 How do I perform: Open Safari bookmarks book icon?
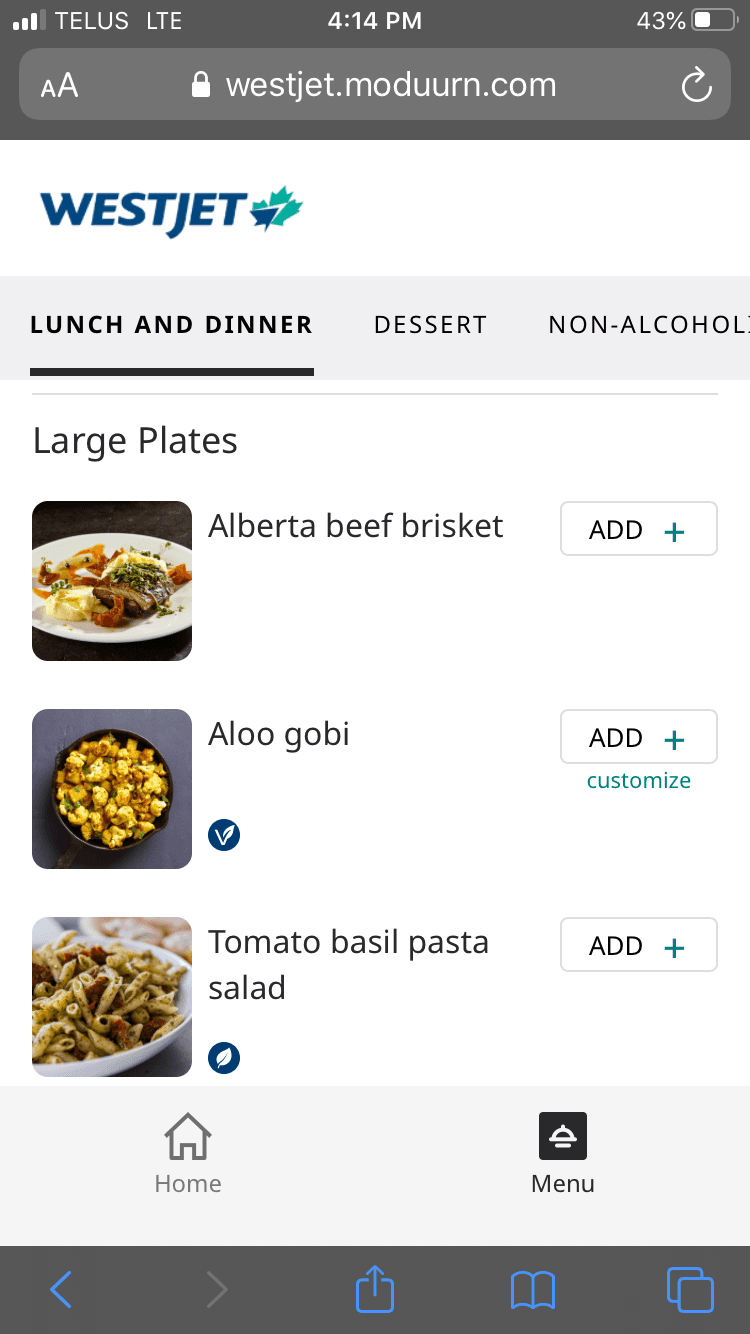[533, 1290]
